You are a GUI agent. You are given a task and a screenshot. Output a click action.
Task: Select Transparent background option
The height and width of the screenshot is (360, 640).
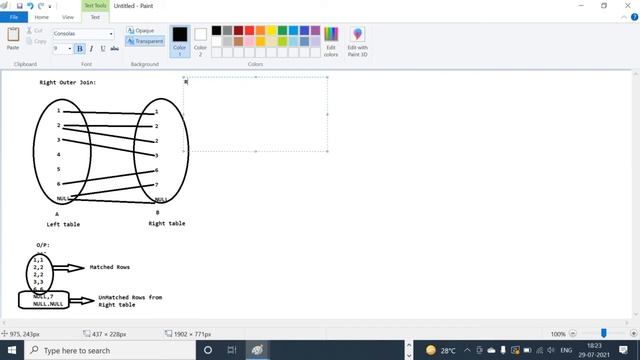(x=145, y=41)
